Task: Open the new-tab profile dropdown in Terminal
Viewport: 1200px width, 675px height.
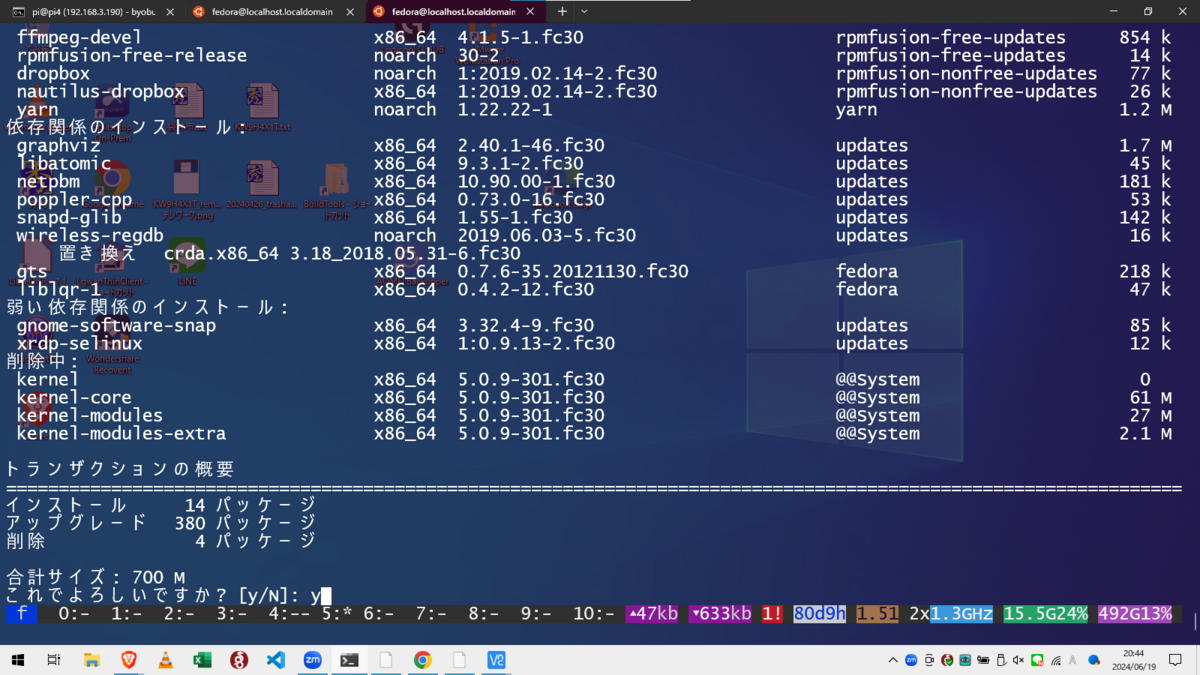Action: click(x=585, y=13)
